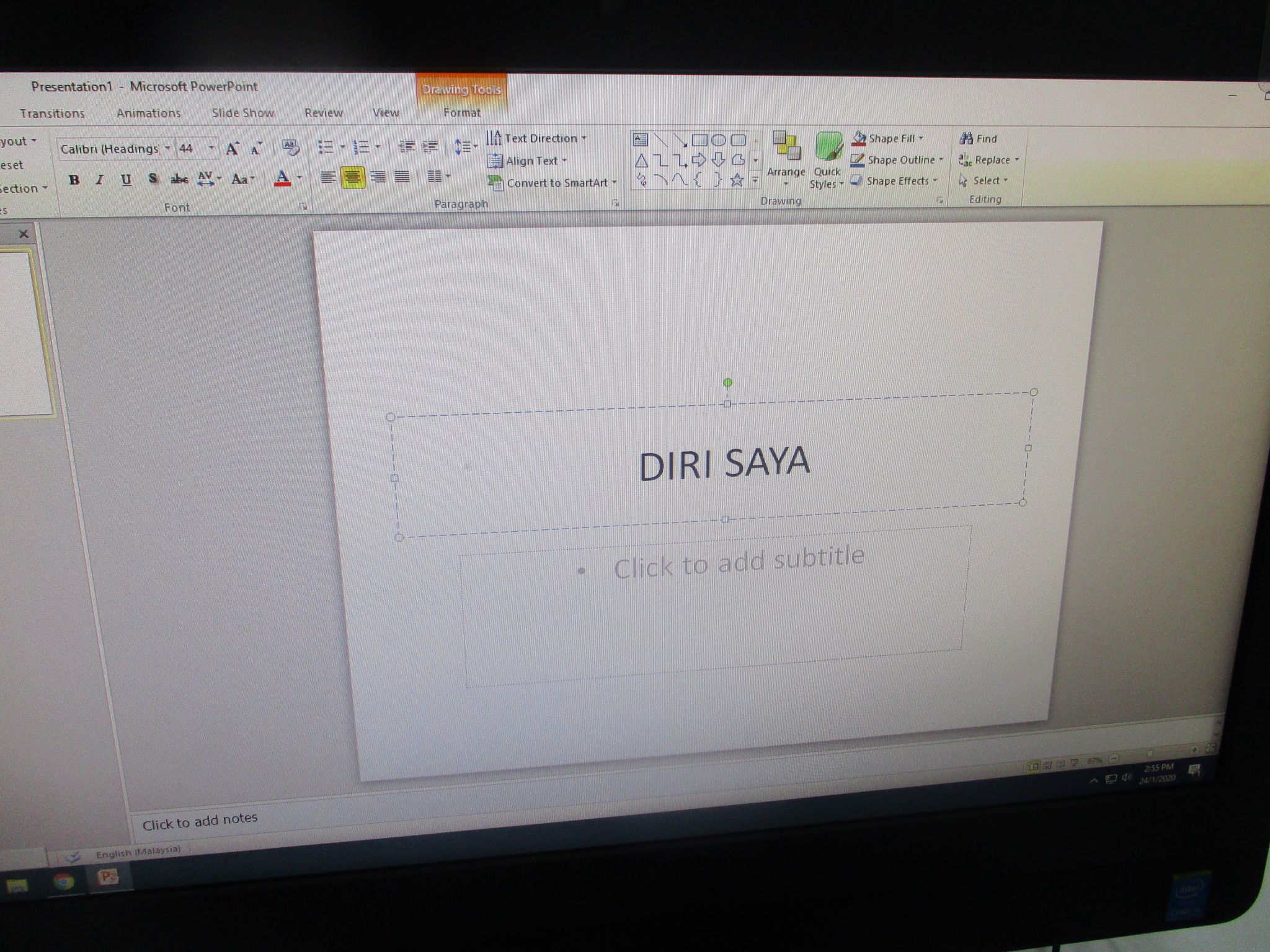Click the Find button
1270x952 pixels.
[x=979, y=139]
